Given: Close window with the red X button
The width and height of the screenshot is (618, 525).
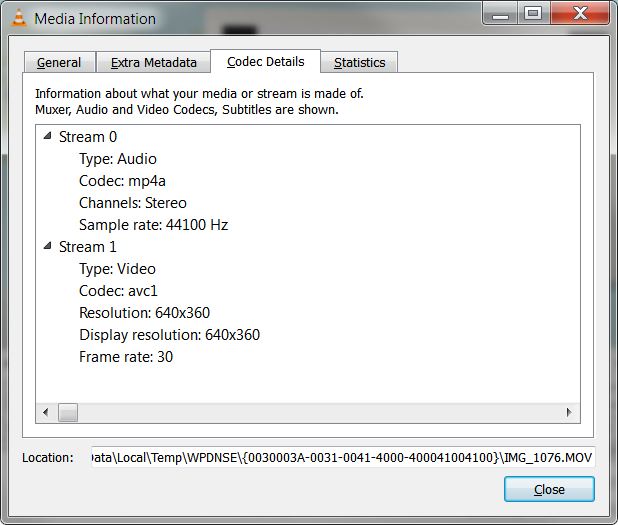Looking at the screenshot, I should [580, 14].
